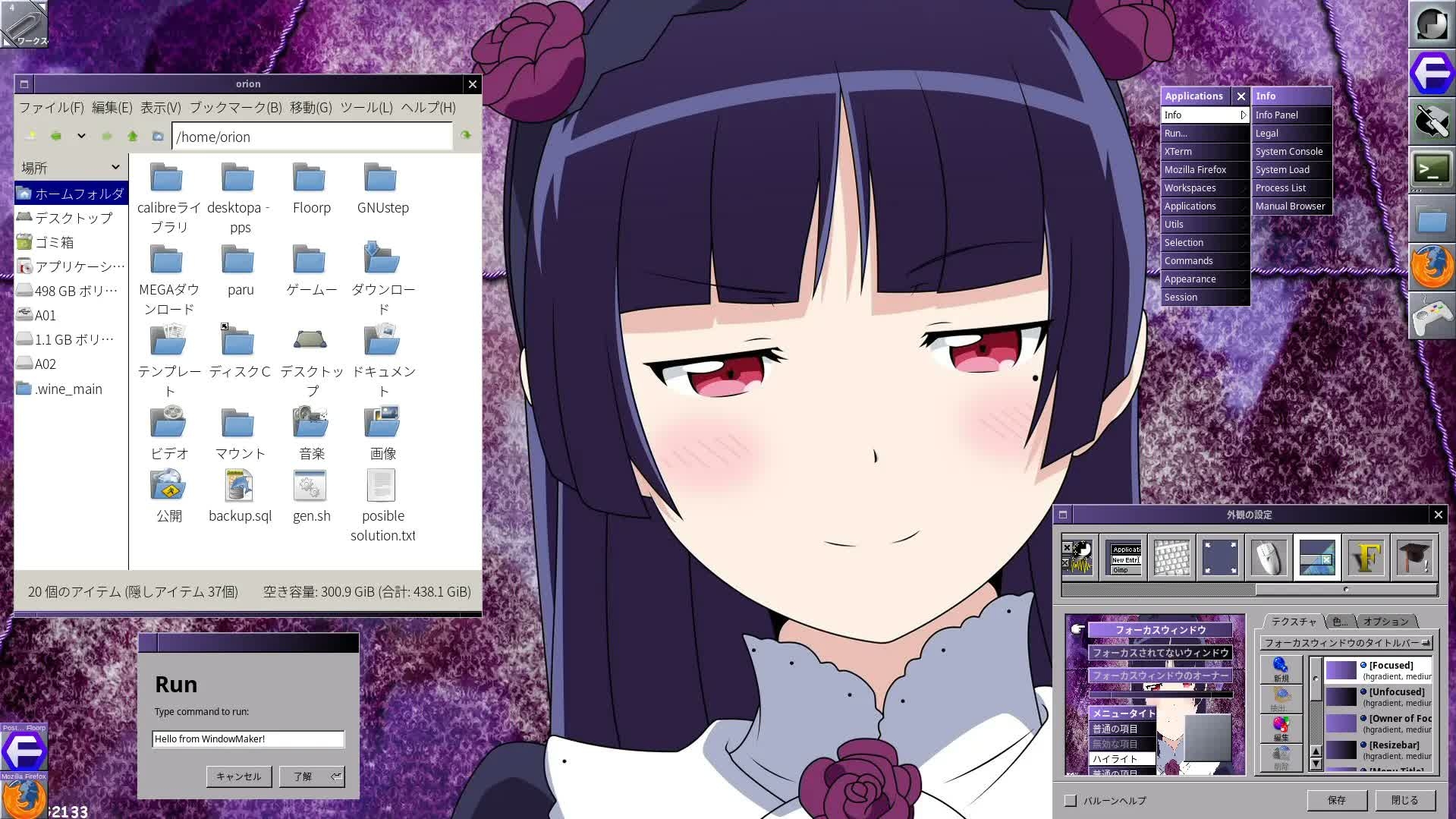
Task: Click 保存 in appearance settings
Action: click(x=1337, y=801)
